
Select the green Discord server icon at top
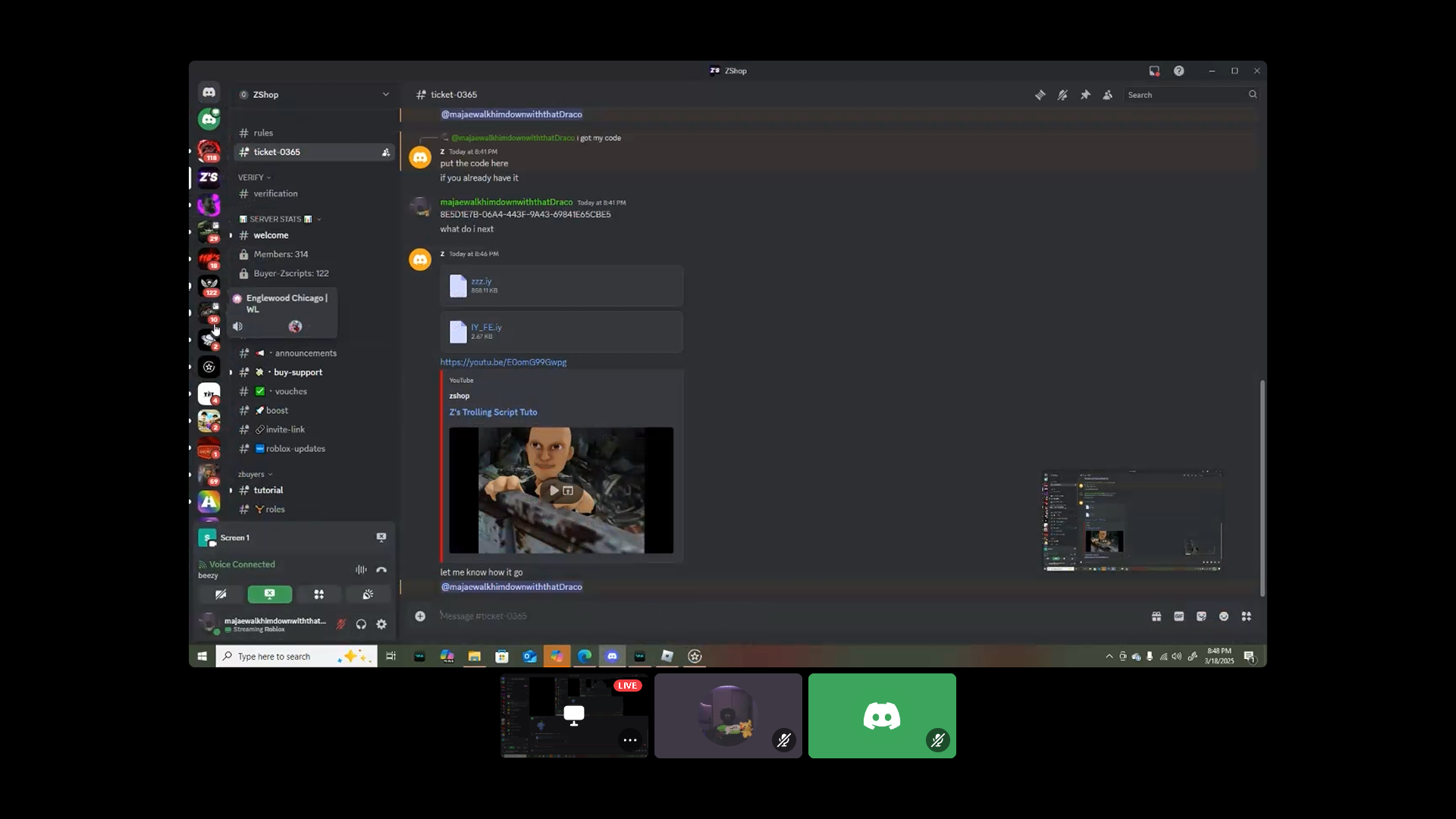(x=209, y=119)
